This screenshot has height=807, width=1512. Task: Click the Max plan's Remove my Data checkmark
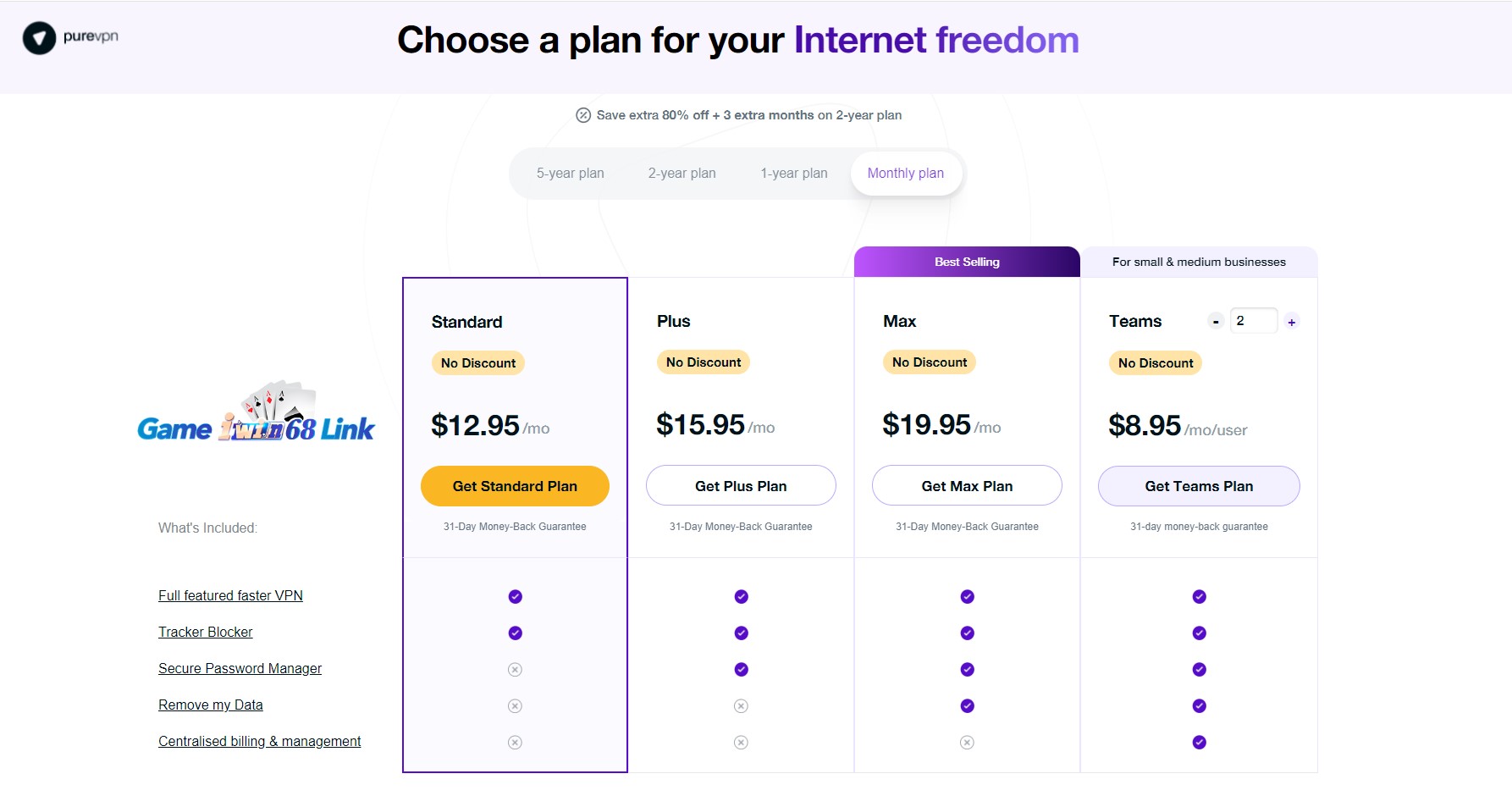967,706
